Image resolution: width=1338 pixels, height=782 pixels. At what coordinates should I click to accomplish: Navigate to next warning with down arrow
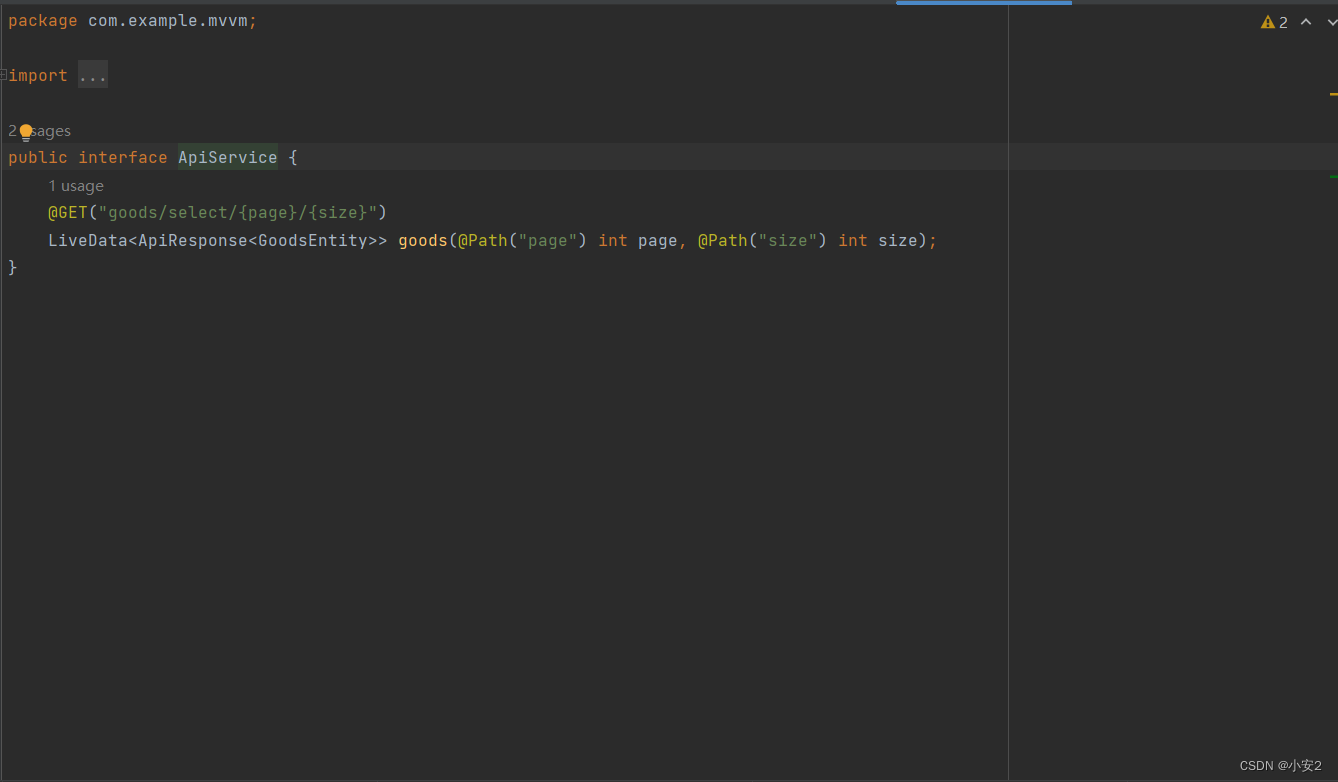point(1331,21)
